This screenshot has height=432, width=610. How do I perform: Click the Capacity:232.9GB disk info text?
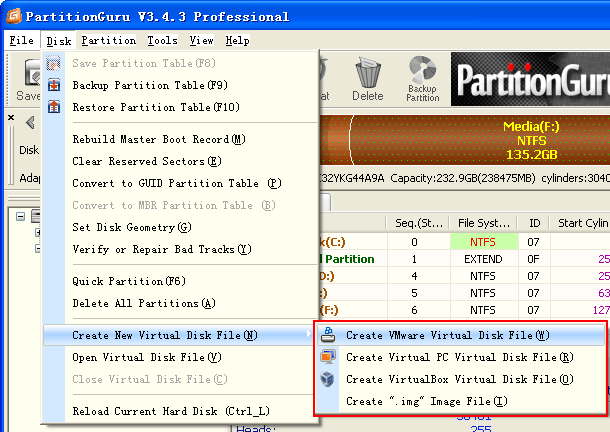(x=463, y=178)
